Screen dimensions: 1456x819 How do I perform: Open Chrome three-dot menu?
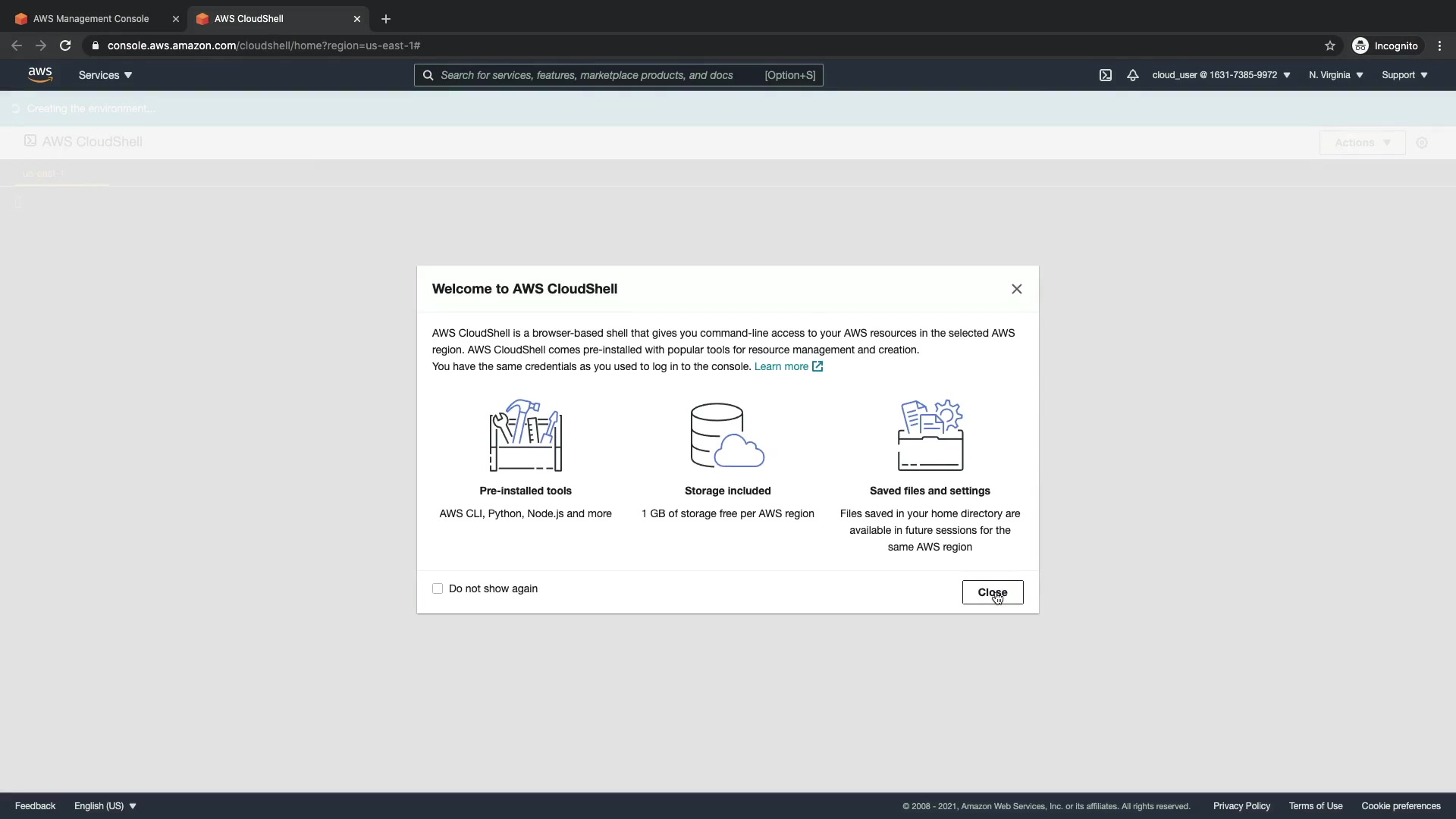point(1439,45)
